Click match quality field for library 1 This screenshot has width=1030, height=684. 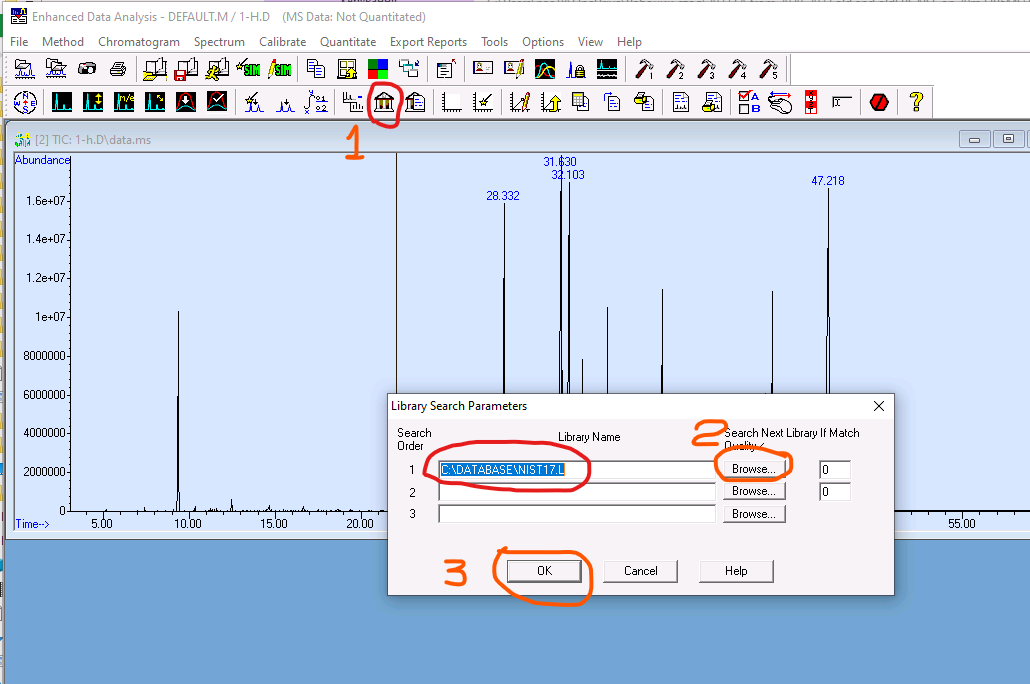pos(834,470)
